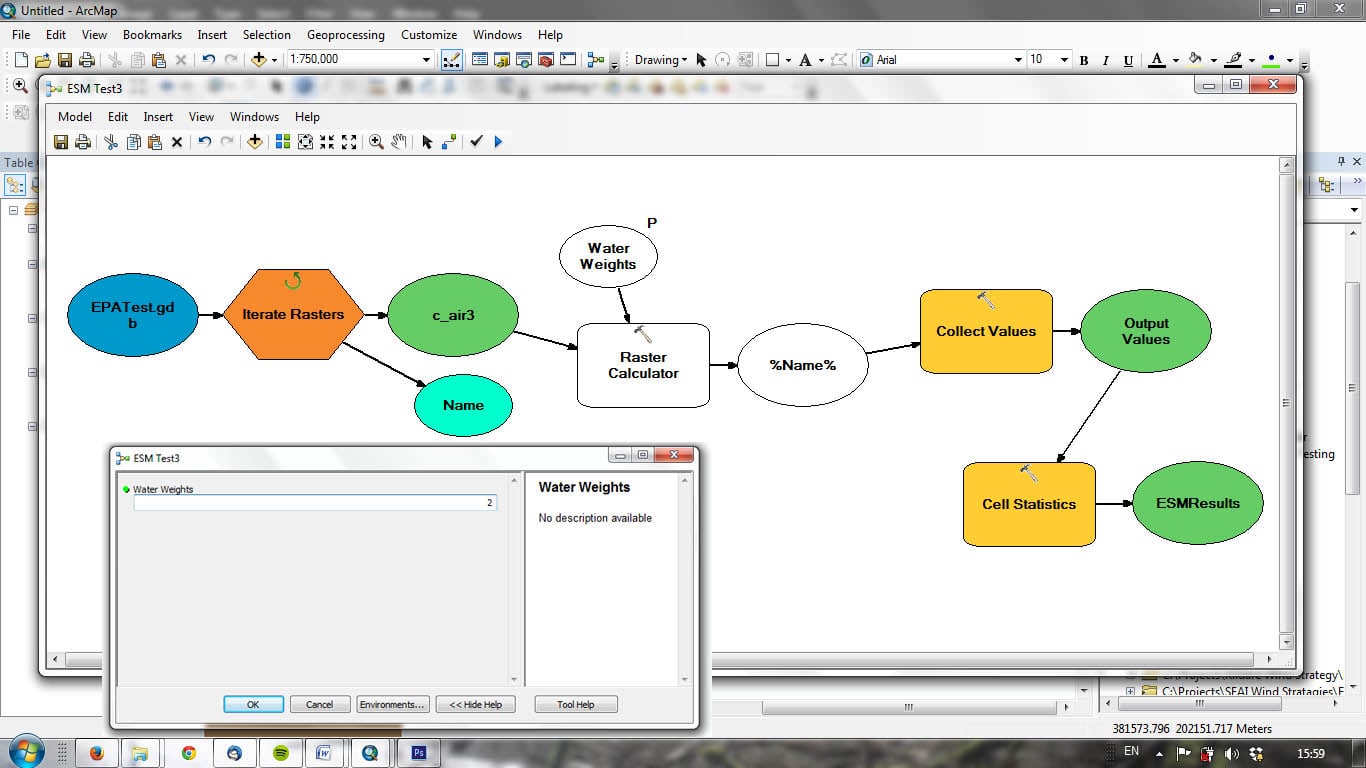Toggle Italic text formatting
The image size is (1366, 768).
(x=1106, y=60)
